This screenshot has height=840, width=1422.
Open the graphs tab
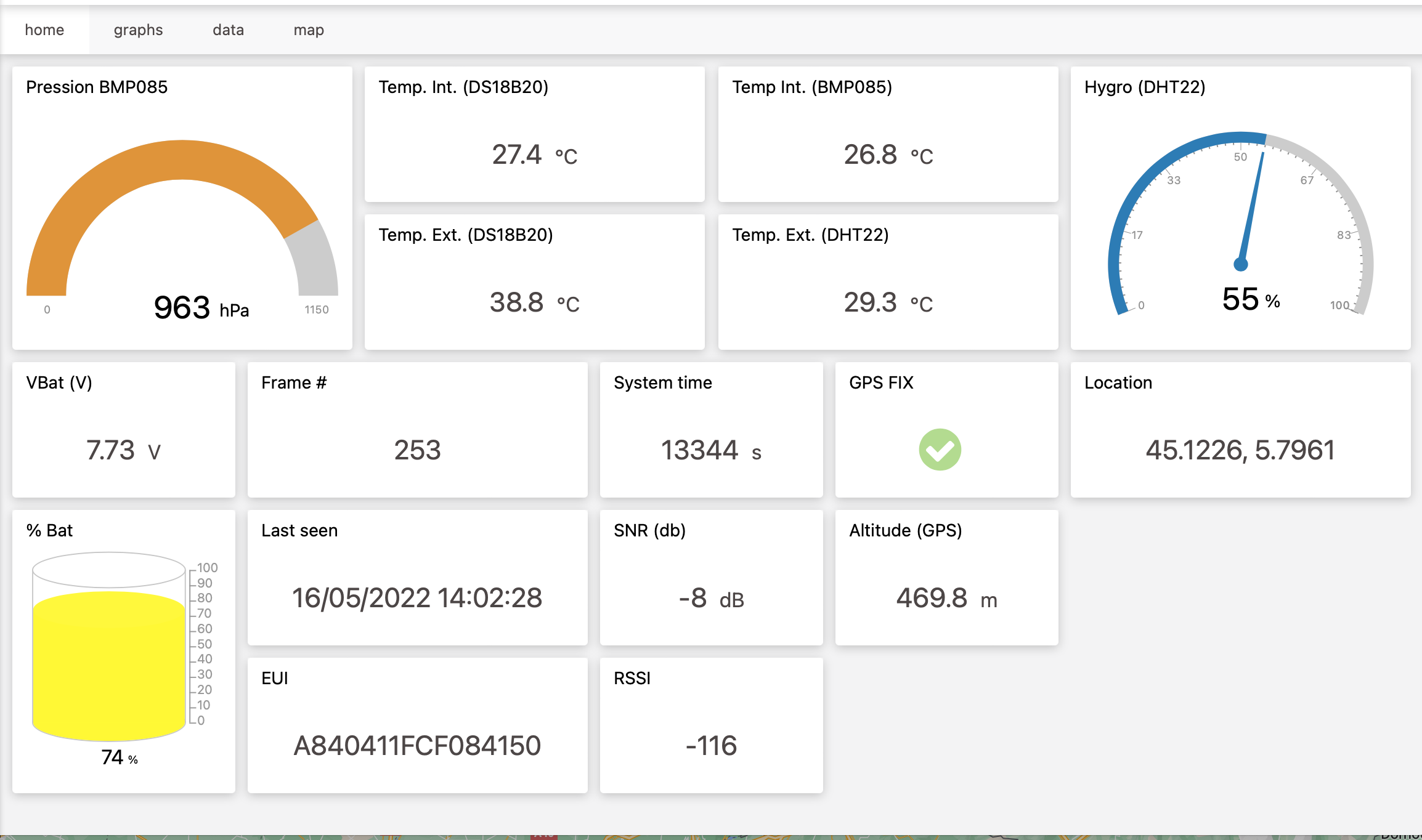coord(138,30)
